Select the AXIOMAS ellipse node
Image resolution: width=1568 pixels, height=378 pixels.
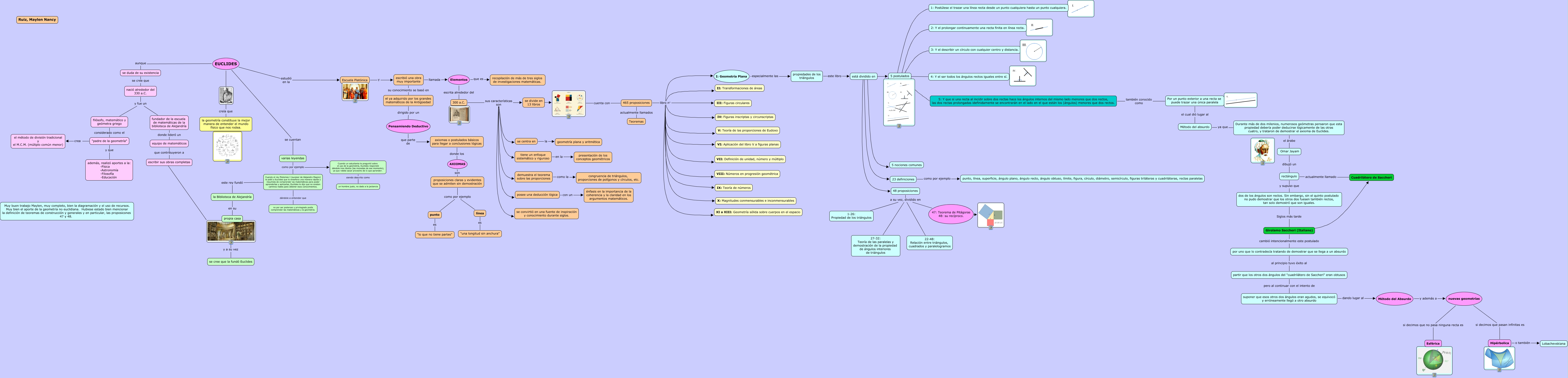click(x=457, y=164)
